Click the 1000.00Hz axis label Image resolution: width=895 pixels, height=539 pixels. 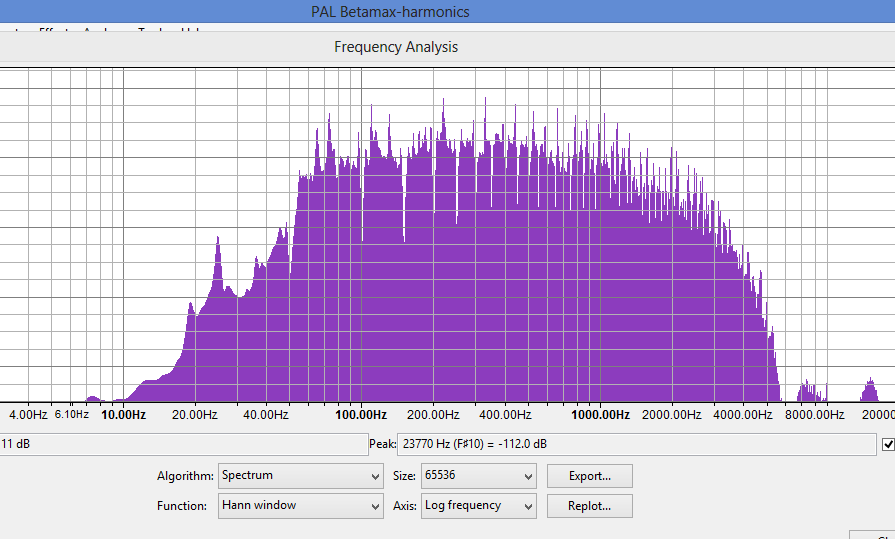600,415
